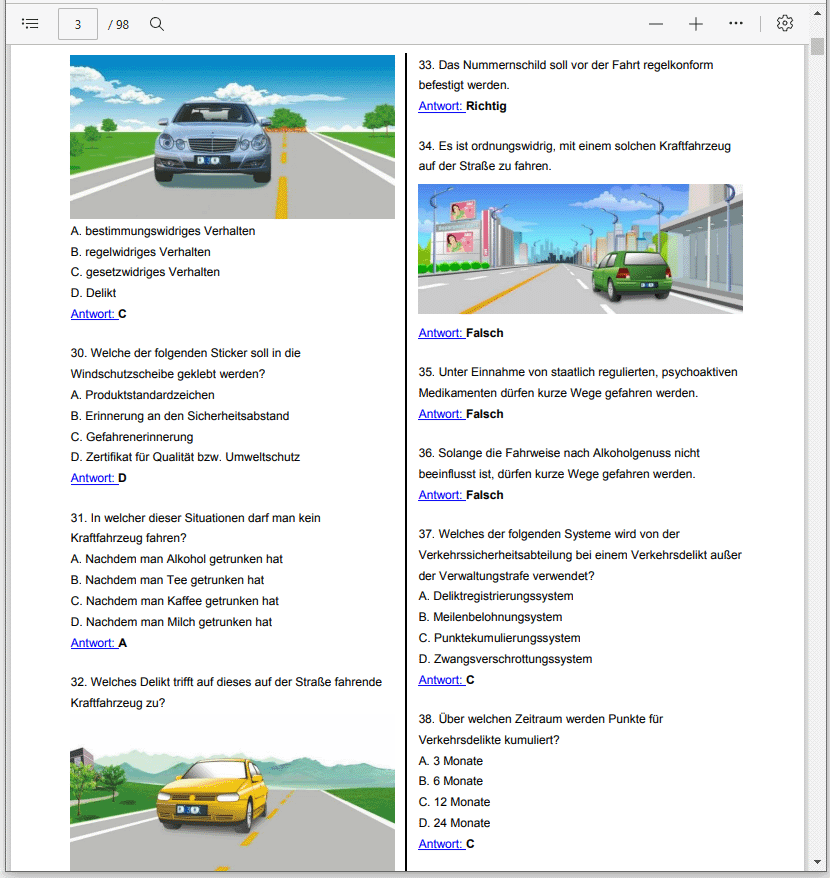Viewport: 830px width, 878px height.
Task: Click the Antwort link under question 34
Action: point(440,333)
